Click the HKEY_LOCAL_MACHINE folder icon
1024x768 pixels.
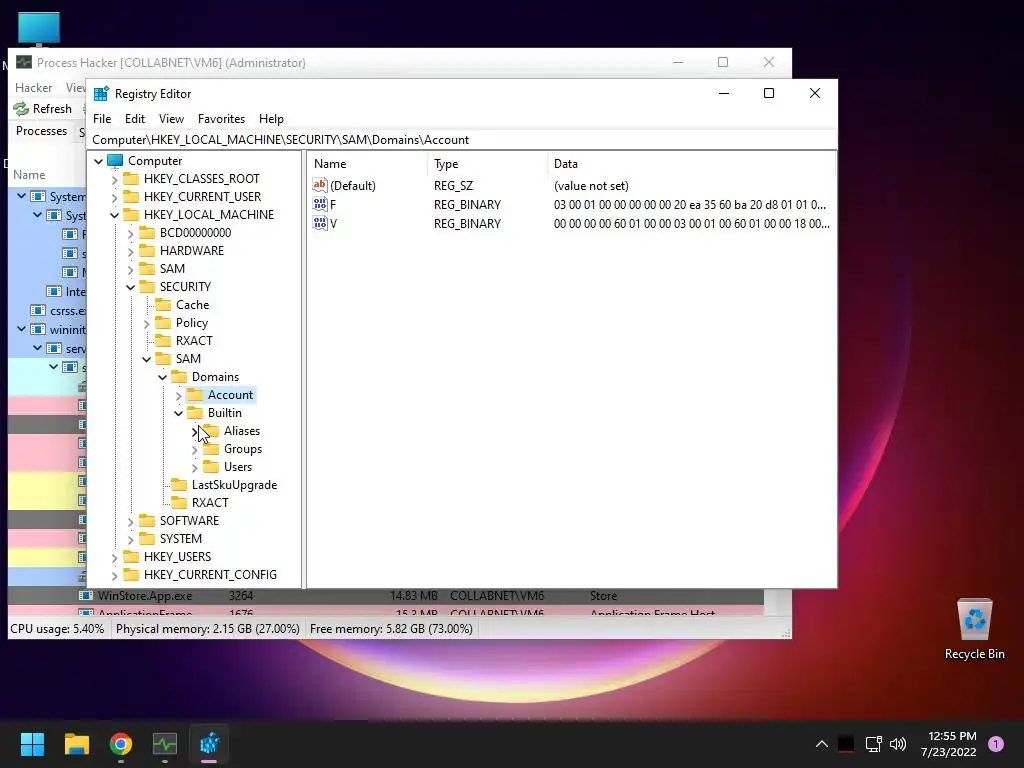131,215
